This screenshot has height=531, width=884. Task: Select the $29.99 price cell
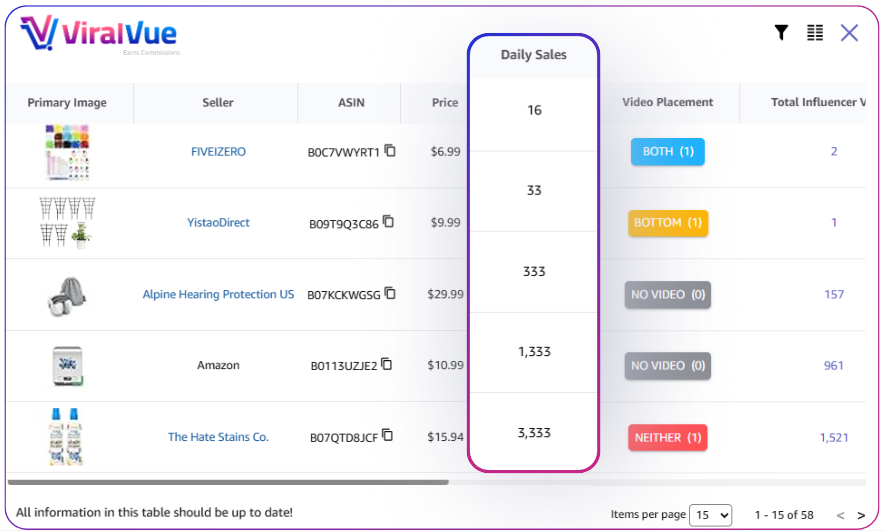[445, 294]
